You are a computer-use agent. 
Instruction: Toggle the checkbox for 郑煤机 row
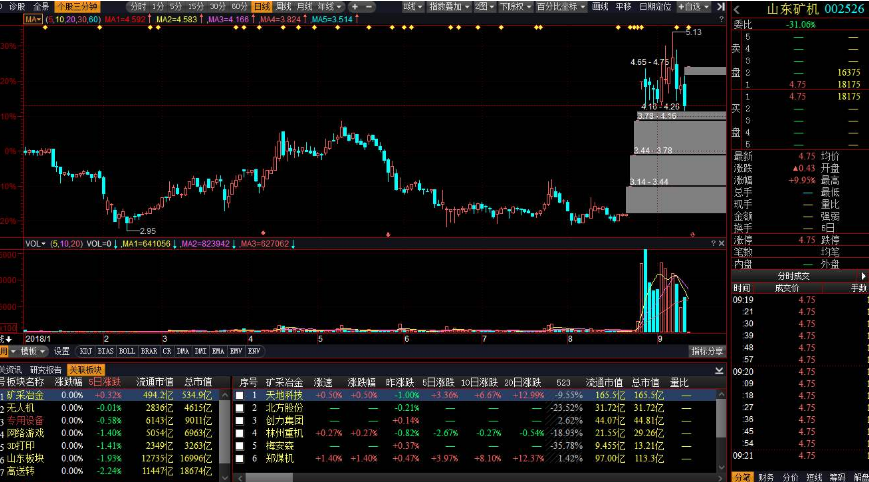[x=239, y=456]
